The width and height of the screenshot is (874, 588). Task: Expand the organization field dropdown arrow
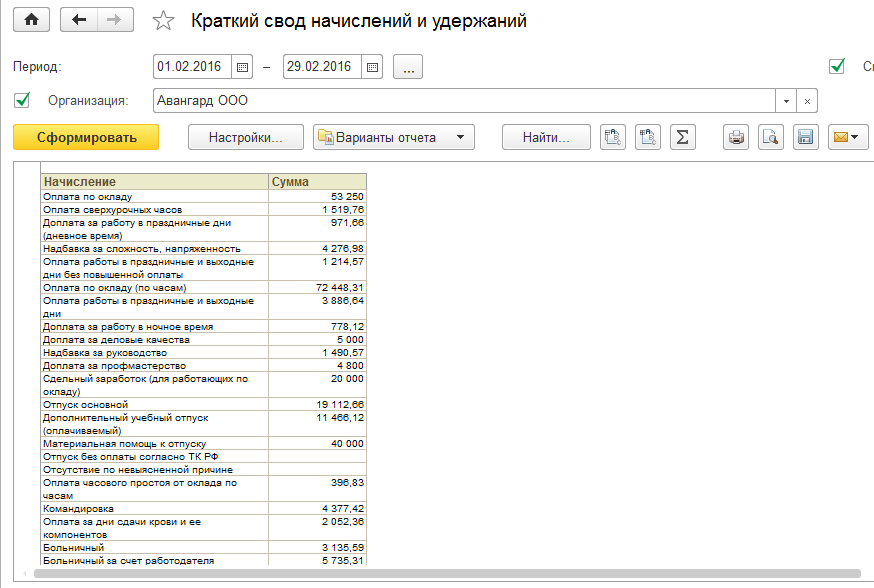(786, 101)
